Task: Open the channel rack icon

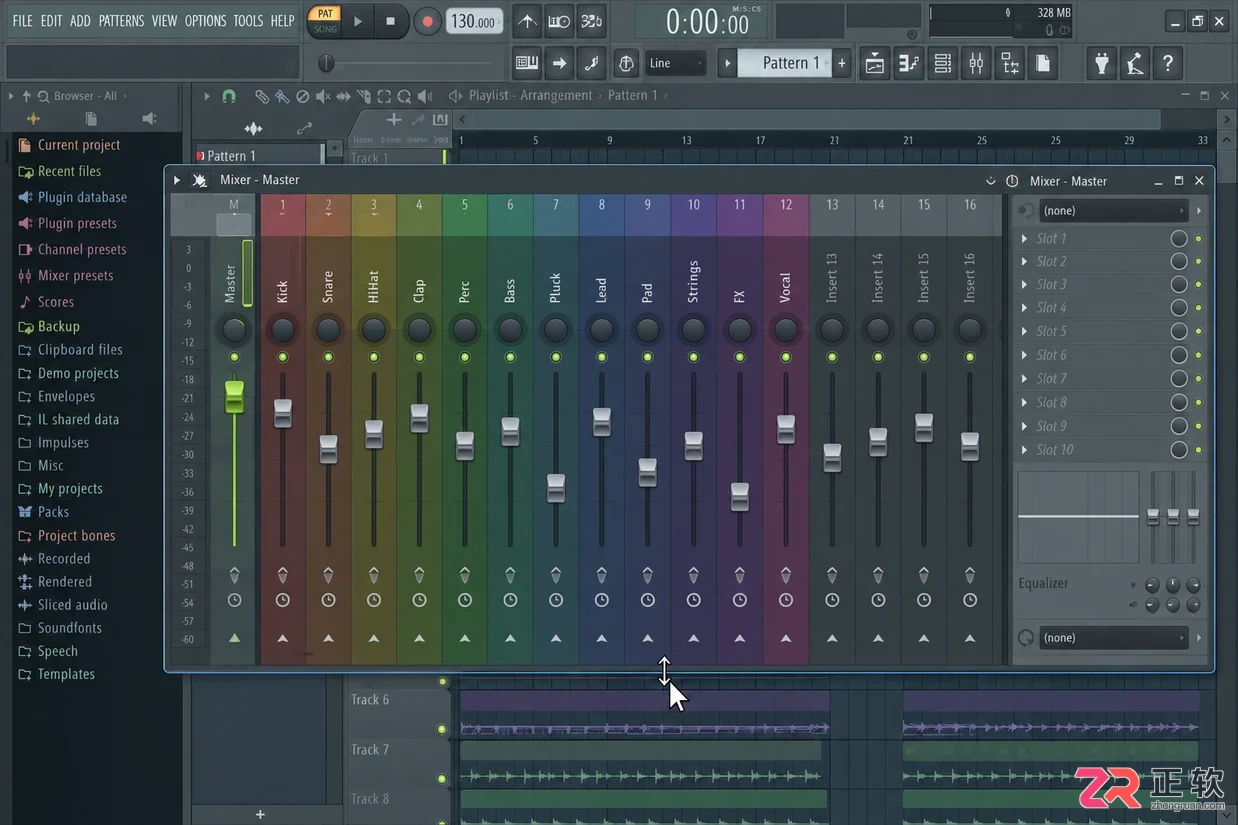Action: [943, 63]
